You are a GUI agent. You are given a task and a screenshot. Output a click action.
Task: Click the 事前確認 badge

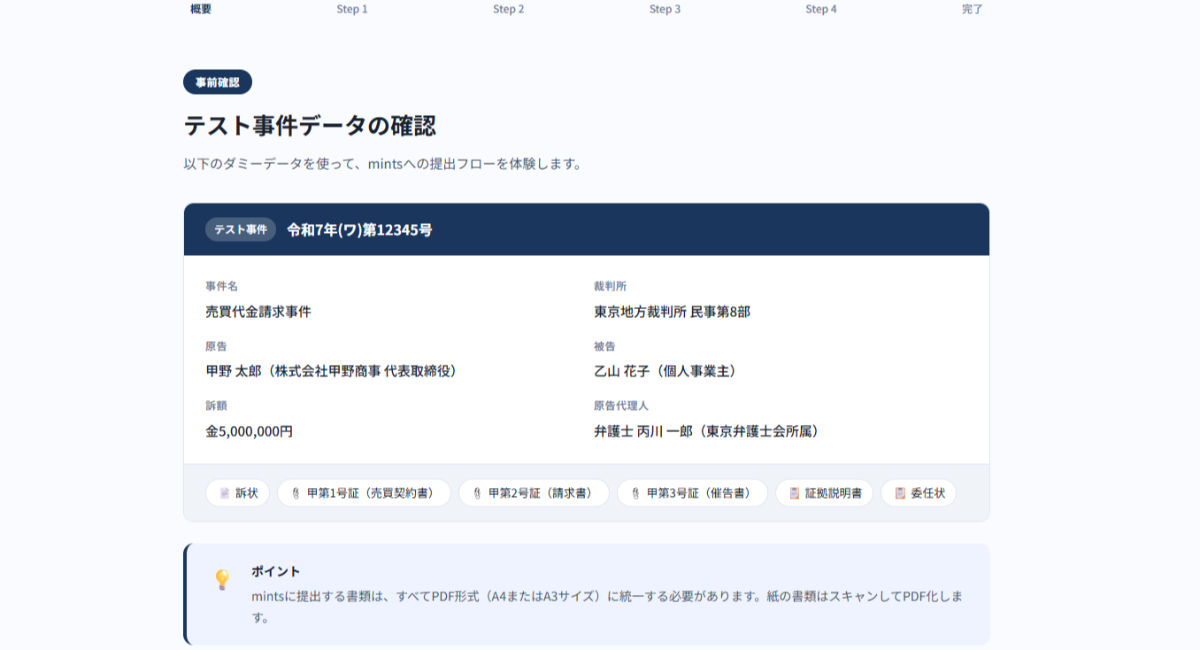click(217, 82)
